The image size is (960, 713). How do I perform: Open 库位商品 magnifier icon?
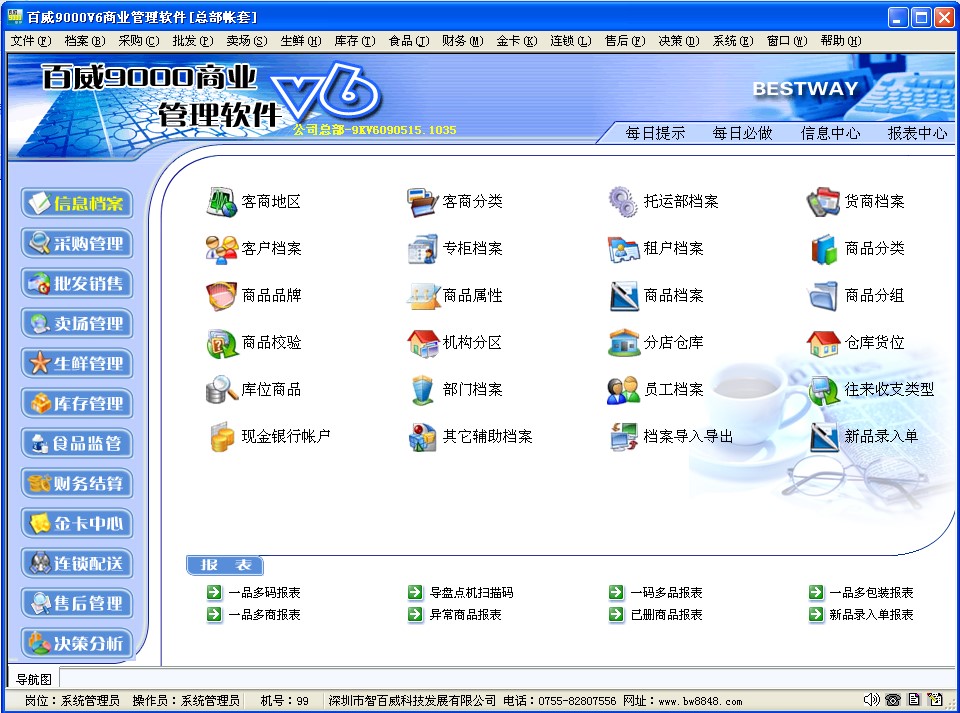point(222,390)
